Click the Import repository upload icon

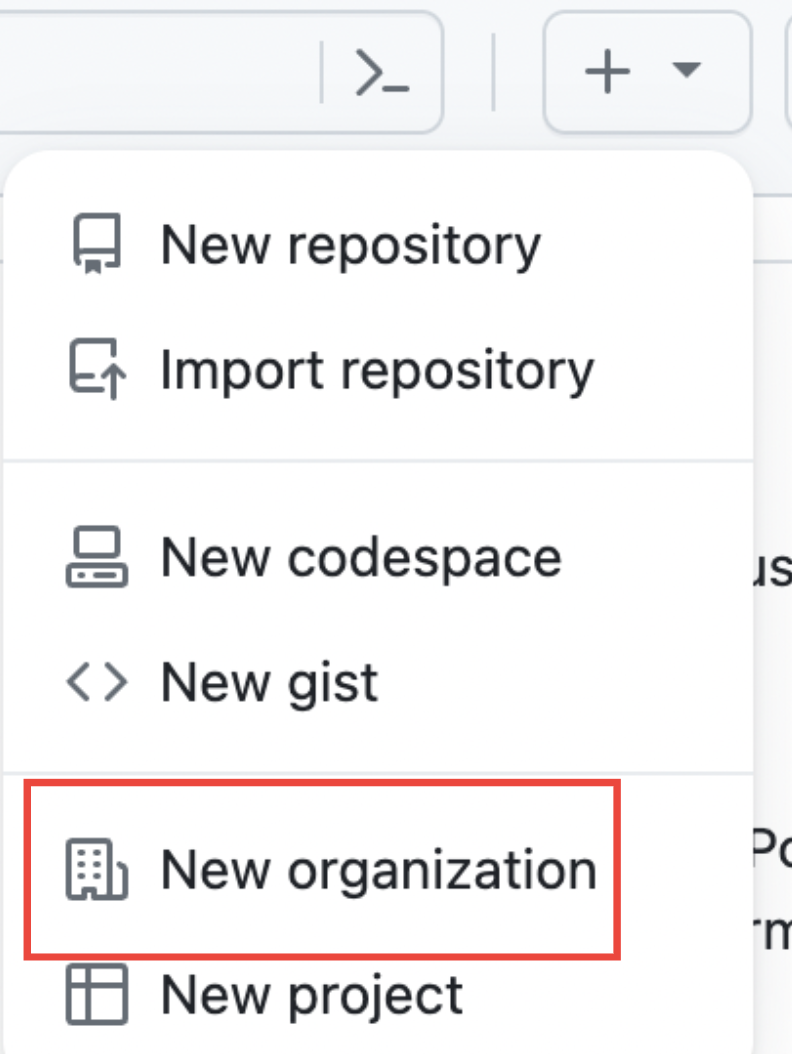(97, 369)
